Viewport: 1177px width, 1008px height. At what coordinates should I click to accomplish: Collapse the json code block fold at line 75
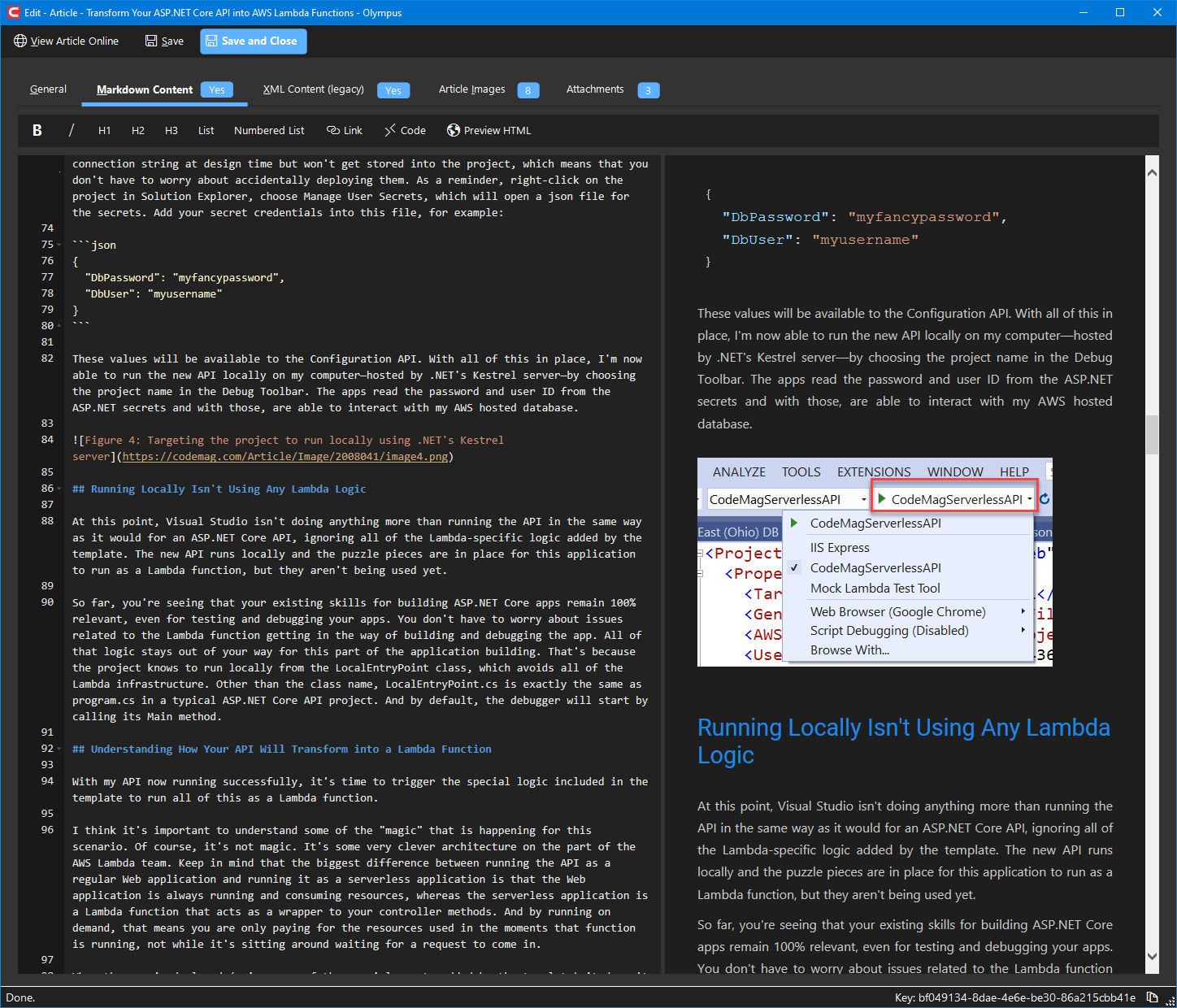[59, 245]
